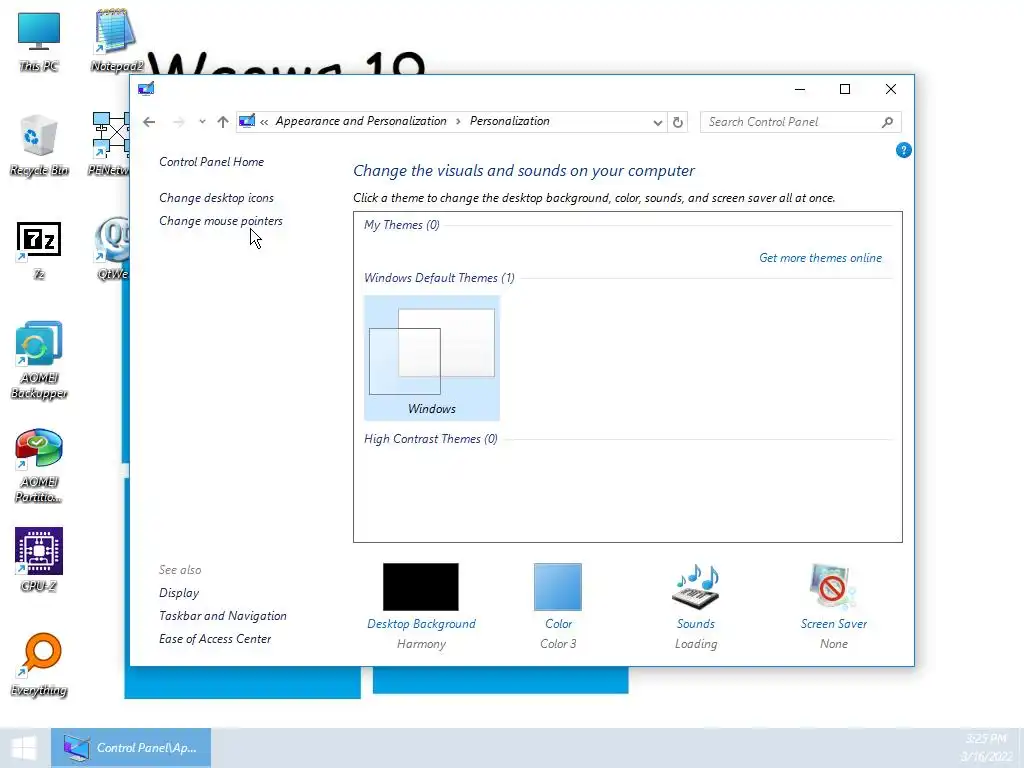Image resolution: width=1024 pixels, height=768 pixels.
Task: Open the CPU-Z desktop shortcut
Action: (x=39, y=560)
